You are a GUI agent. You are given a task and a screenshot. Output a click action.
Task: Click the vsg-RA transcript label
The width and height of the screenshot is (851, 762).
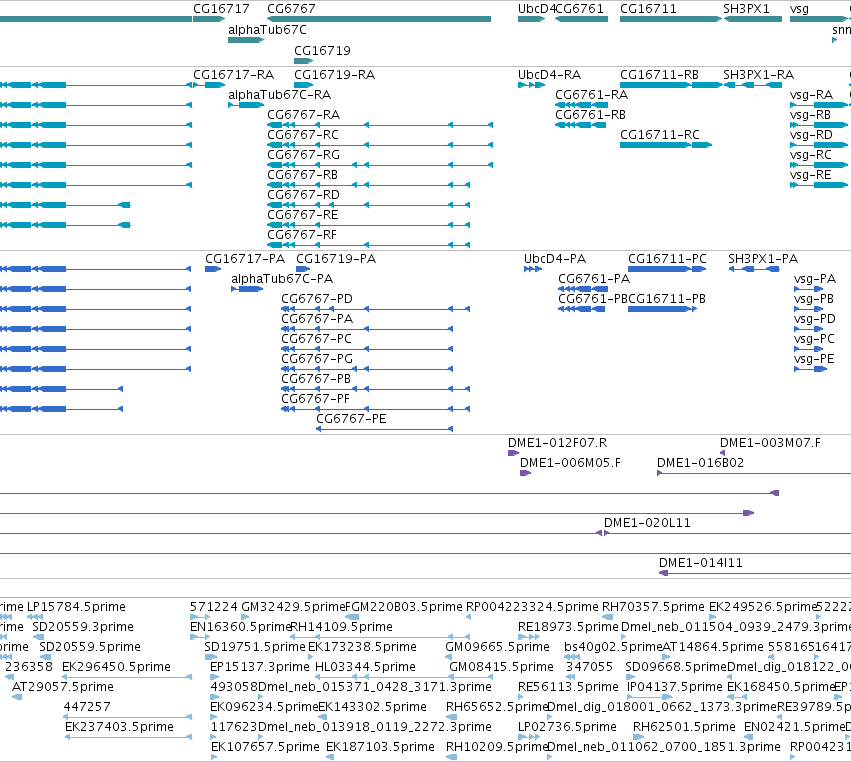point(811,95)
